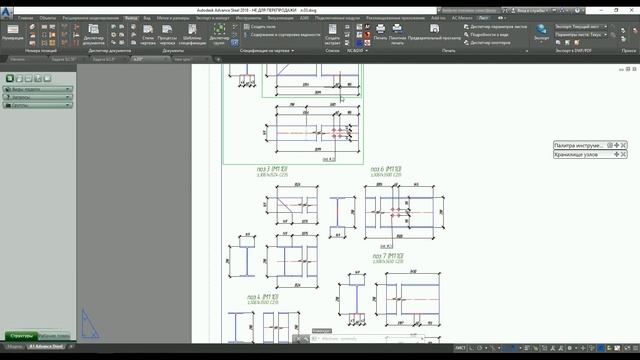Open Диспетчер плоттеров

487,42
